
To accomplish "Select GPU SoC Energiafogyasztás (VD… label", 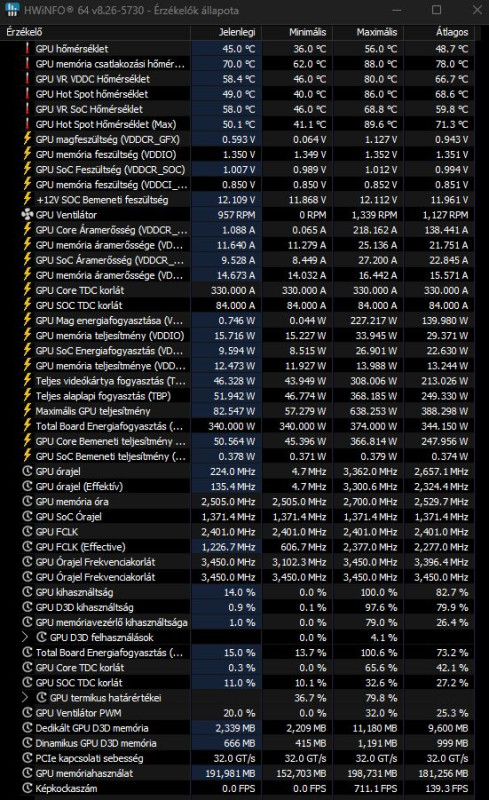I will point(109,351).
